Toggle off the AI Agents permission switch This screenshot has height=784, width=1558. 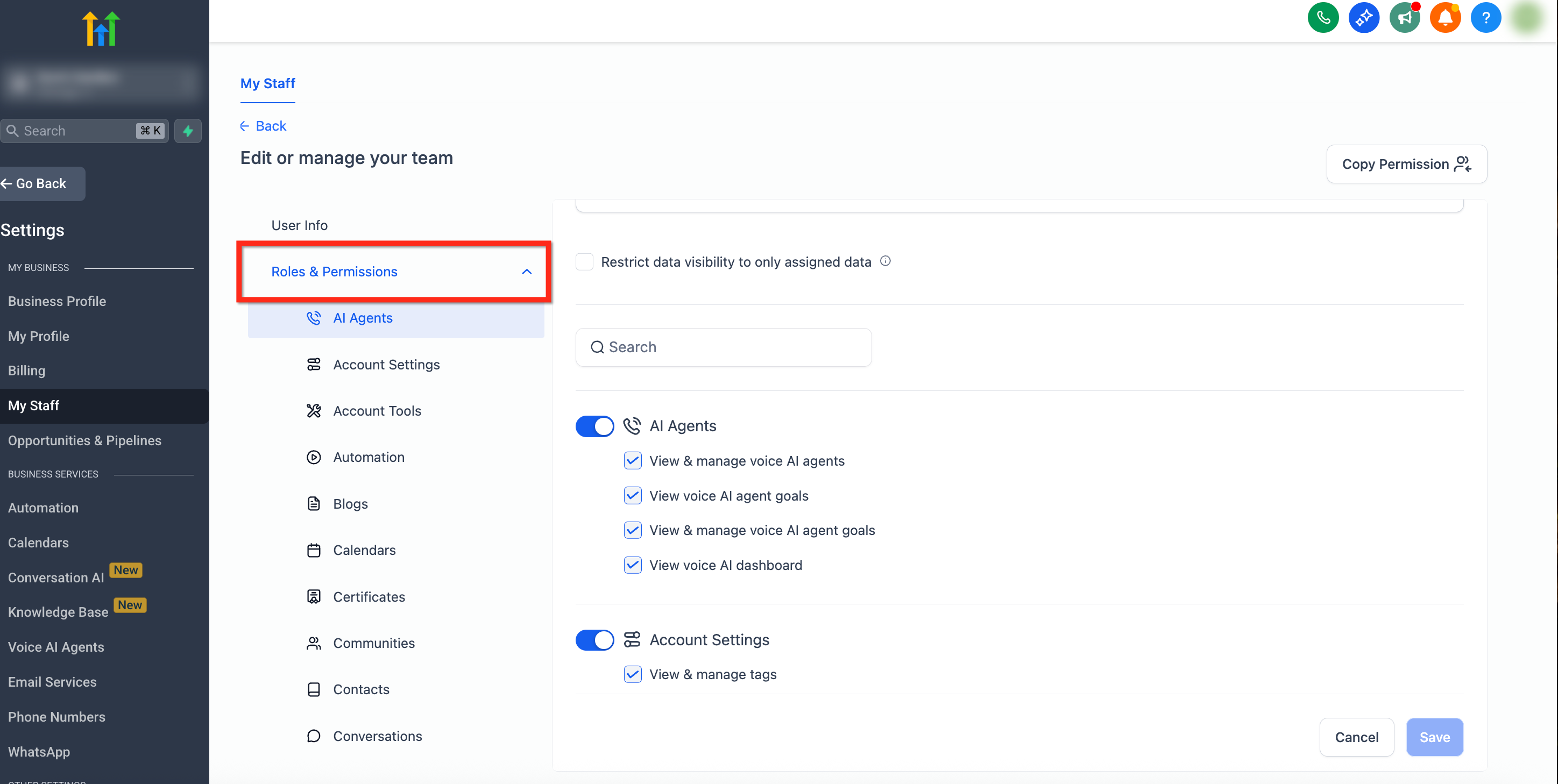[x=594, y=426]
